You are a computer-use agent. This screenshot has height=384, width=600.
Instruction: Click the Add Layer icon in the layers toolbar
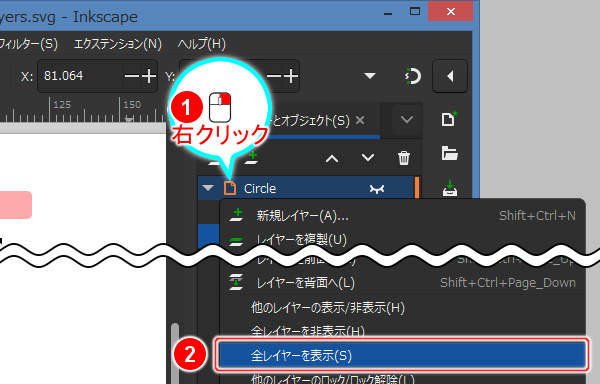tap(251, 158)
